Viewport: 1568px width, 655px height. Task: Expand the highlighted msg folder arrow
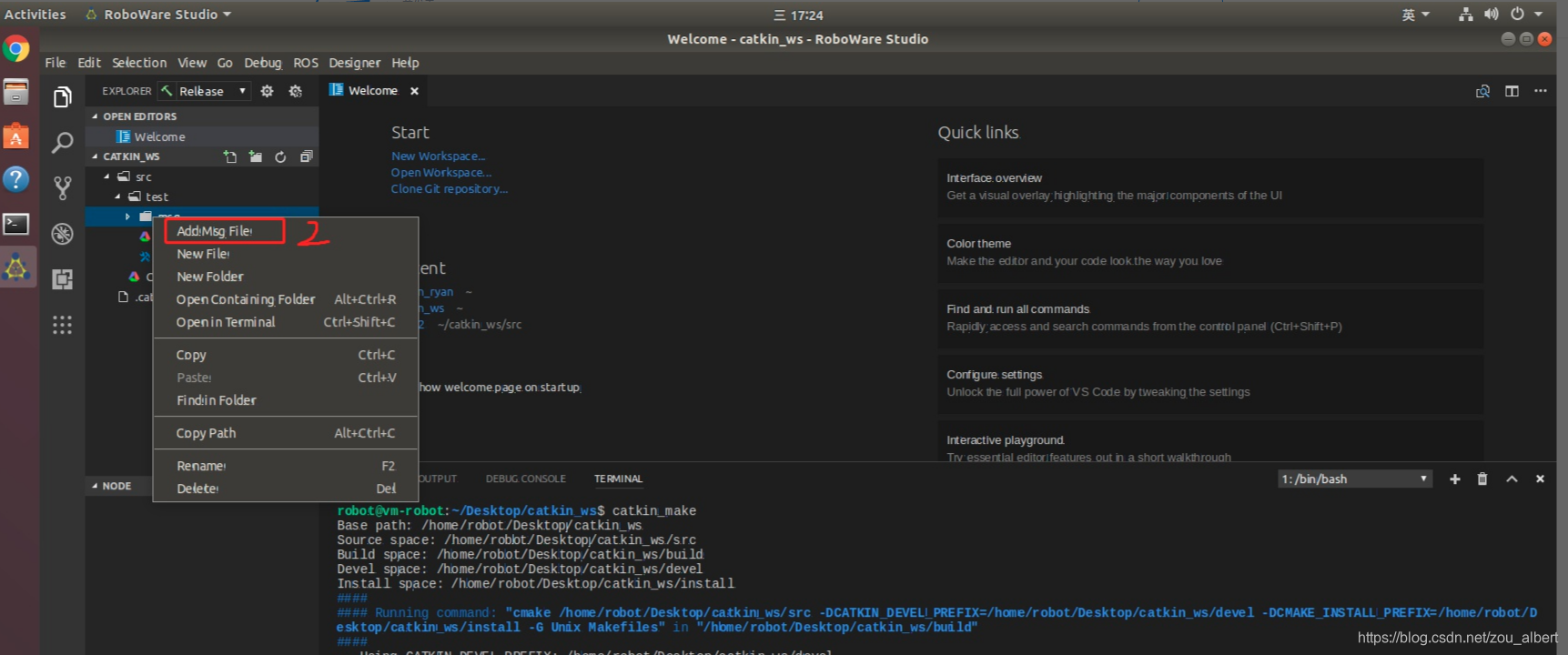(x=127, y=217)
